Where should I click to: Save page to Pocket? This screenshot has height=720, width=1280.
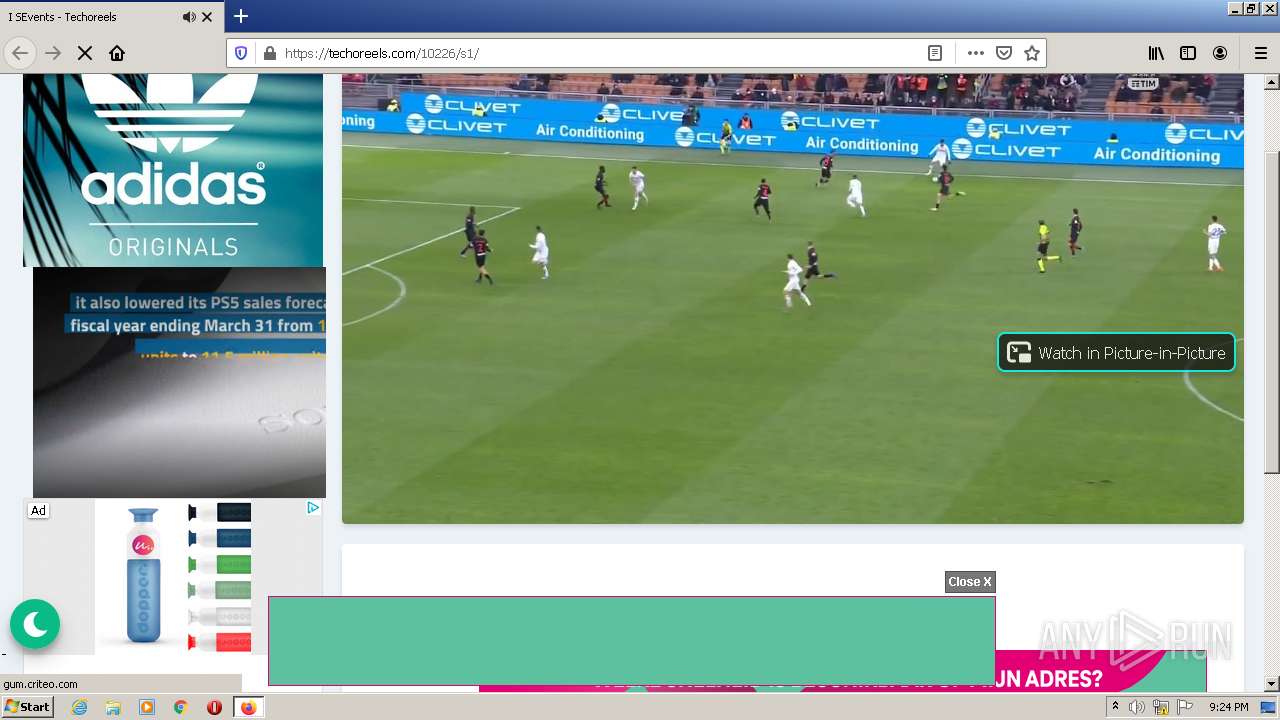1004,53
